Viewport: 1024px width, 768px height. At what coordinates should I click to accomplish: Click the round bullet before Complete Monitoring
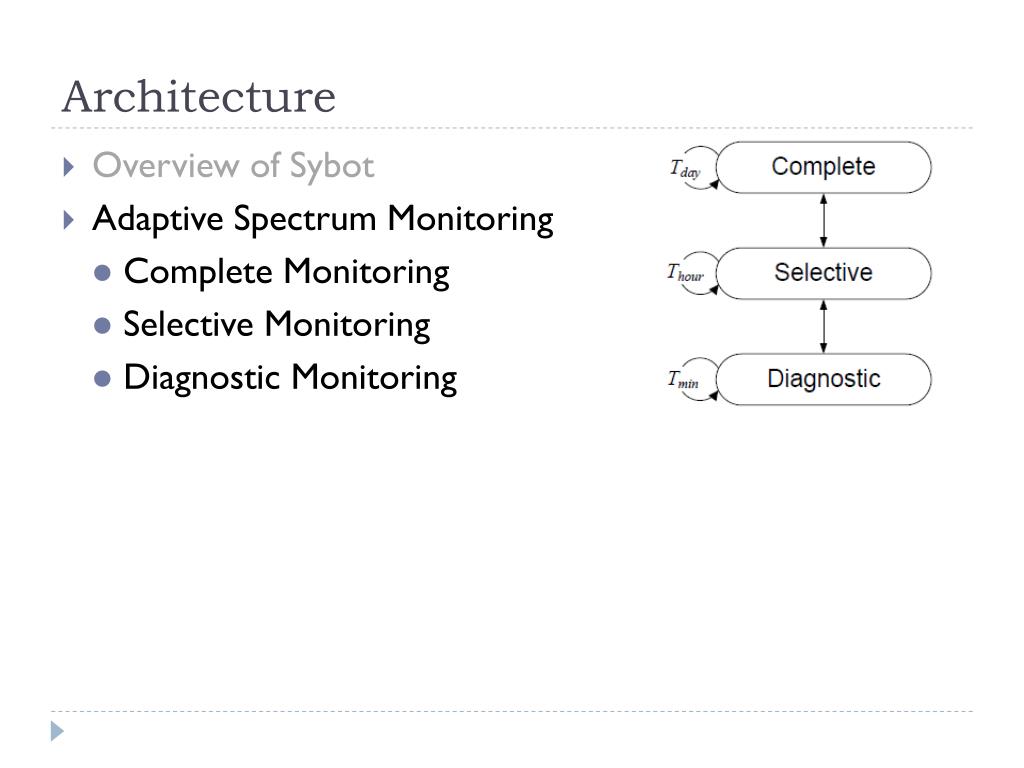[x=102, y=273]
